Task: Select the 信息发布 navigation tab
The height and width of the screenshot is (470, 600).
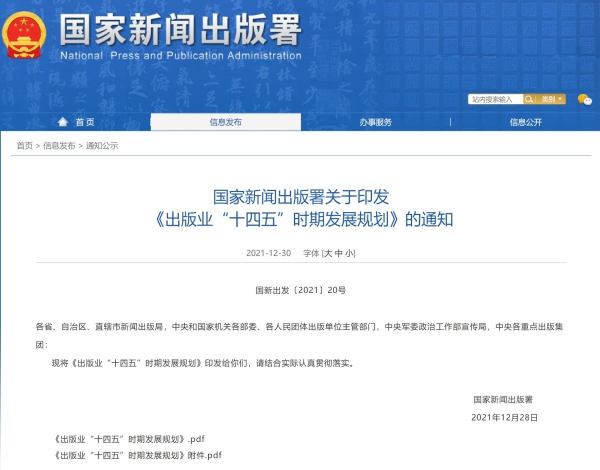Action: [226, 122]
